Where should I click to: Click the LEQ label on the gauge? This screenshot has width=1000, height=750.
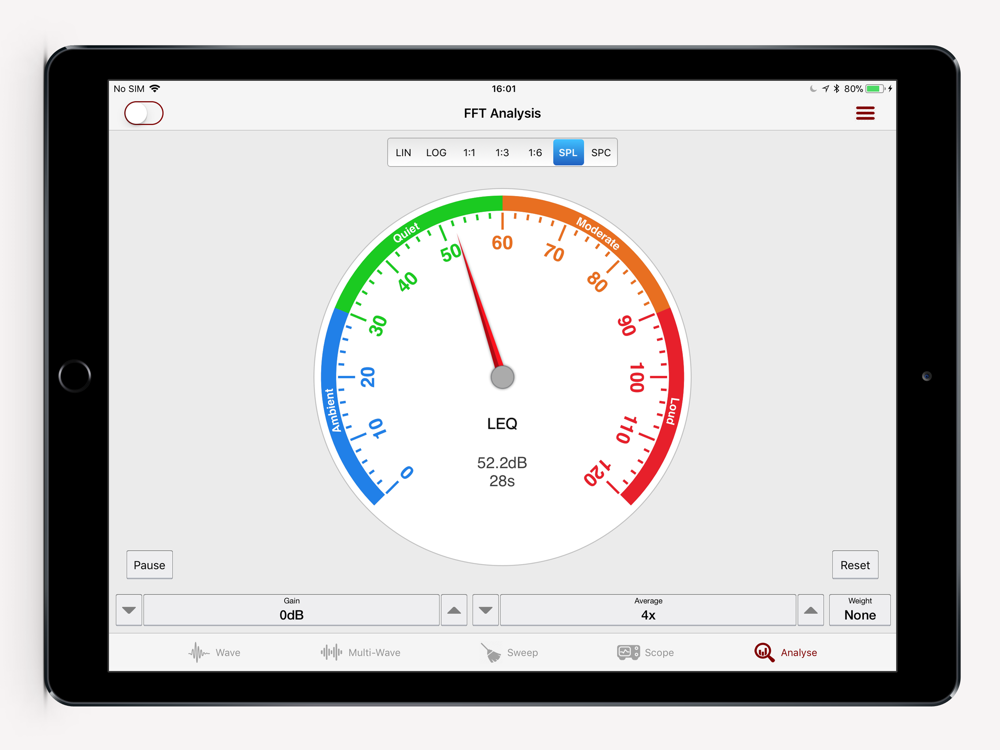click(502, 423)
